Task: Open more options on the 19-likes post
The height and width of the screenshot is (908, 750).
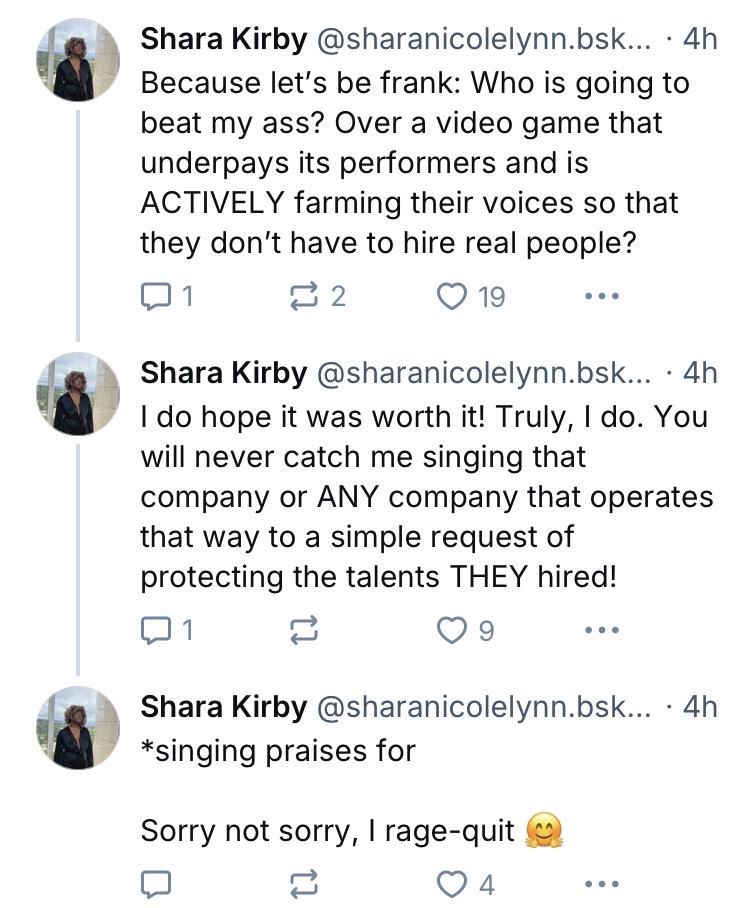Action: [602, 296]
